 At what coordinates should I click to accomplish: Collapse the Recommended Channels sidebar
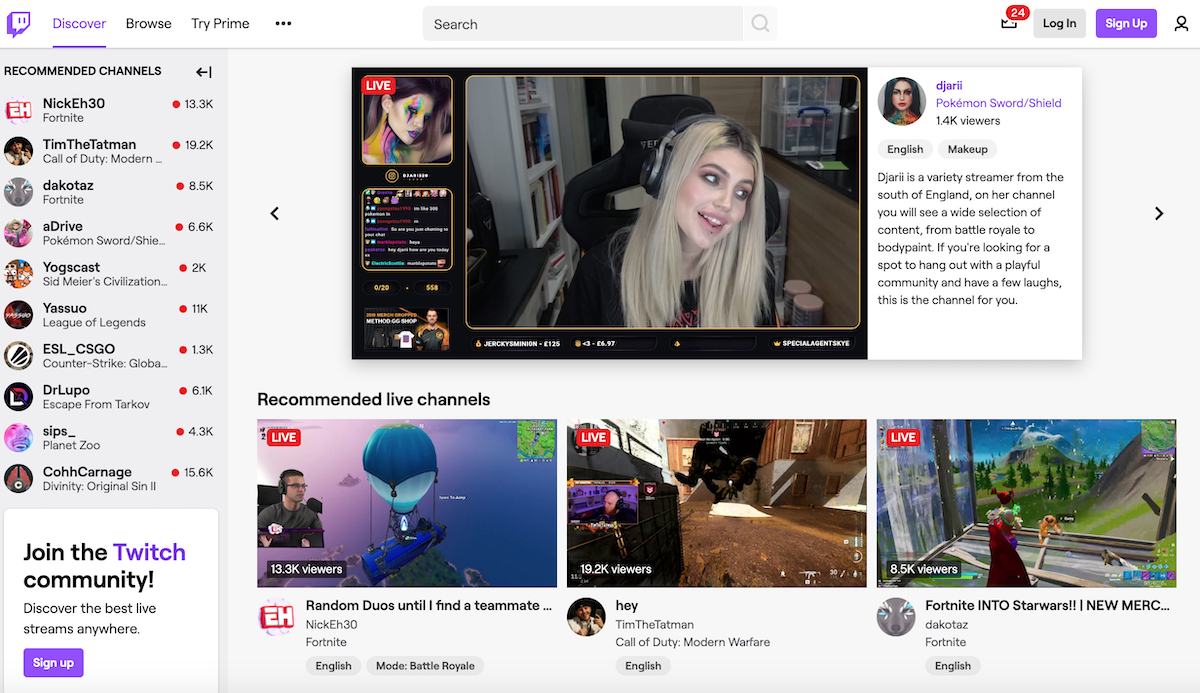coord(203,71)
